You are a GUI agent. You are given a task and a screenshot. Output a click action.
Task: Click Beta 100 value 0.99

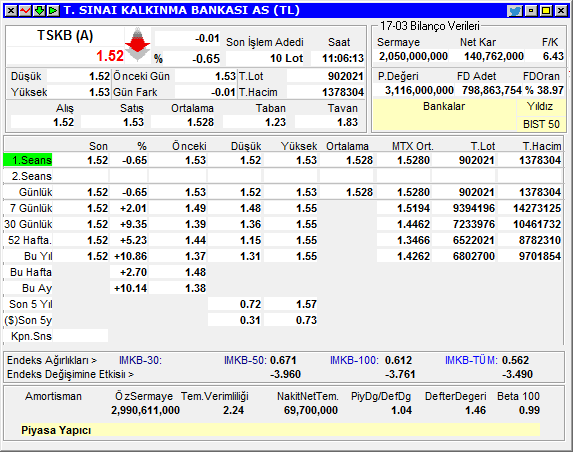pos(529,410)
